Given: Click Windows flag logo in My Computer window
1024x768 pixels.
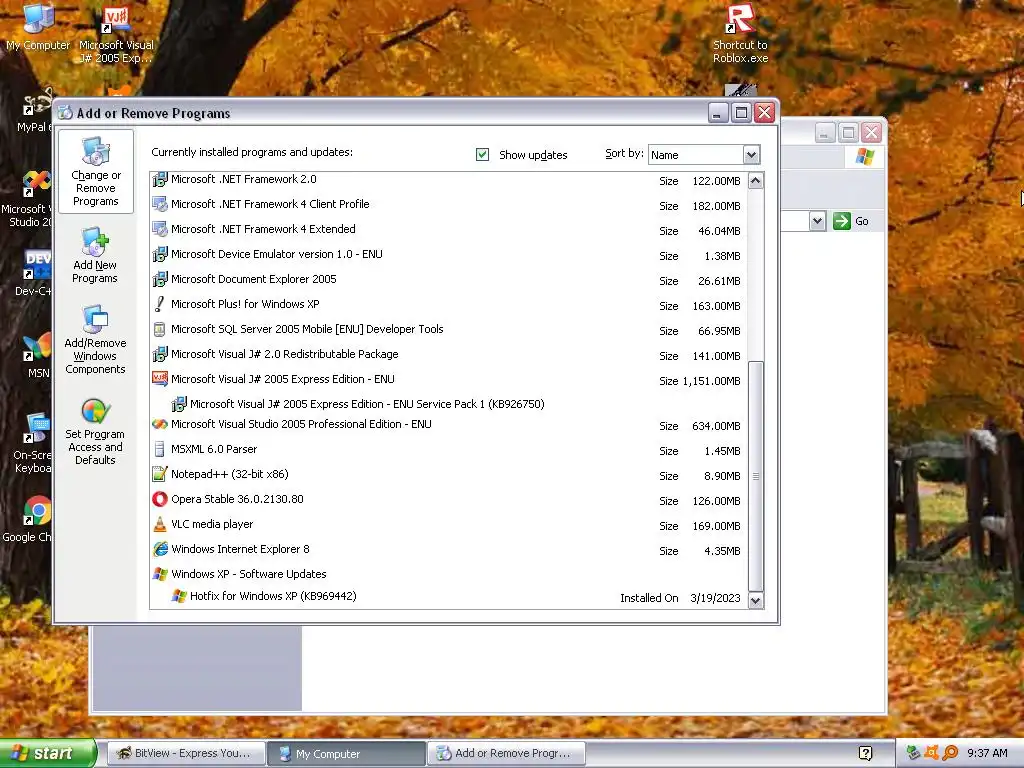Looking at the screenshot, I should tap(865, 157).
